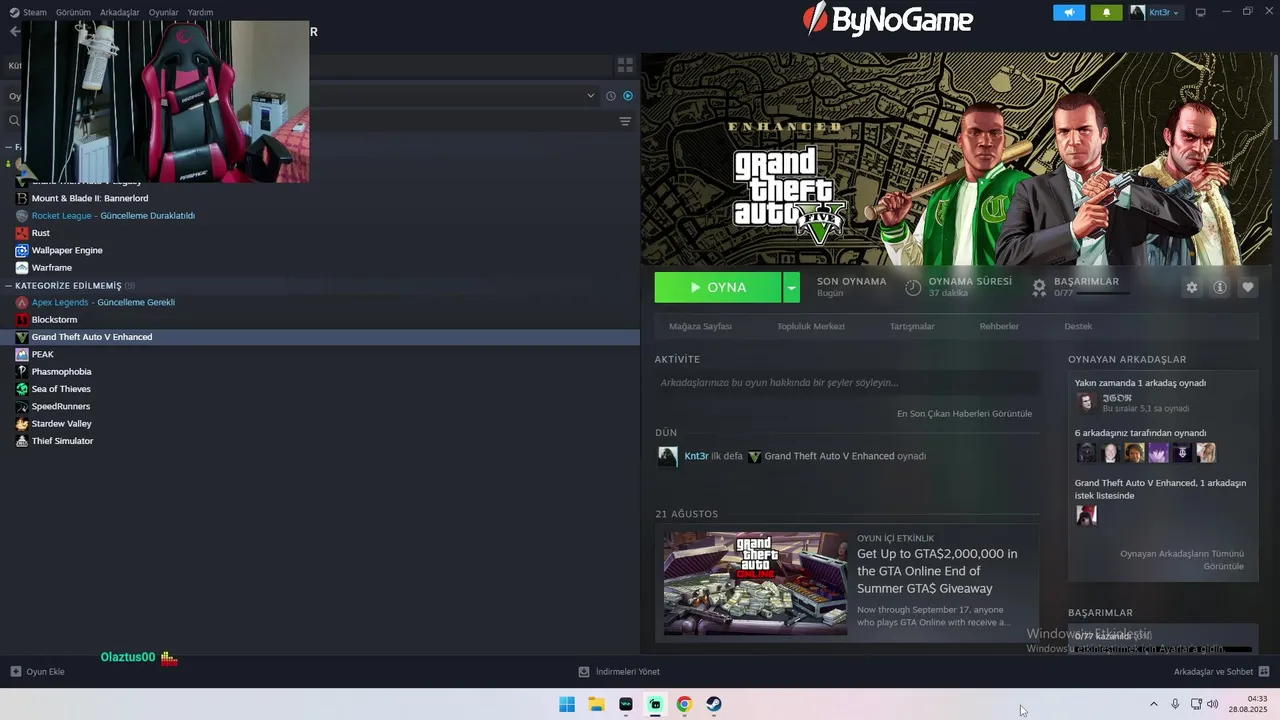Open the Destek tab
Screen dimensions: 1280x720
[x=1078, y=326]
